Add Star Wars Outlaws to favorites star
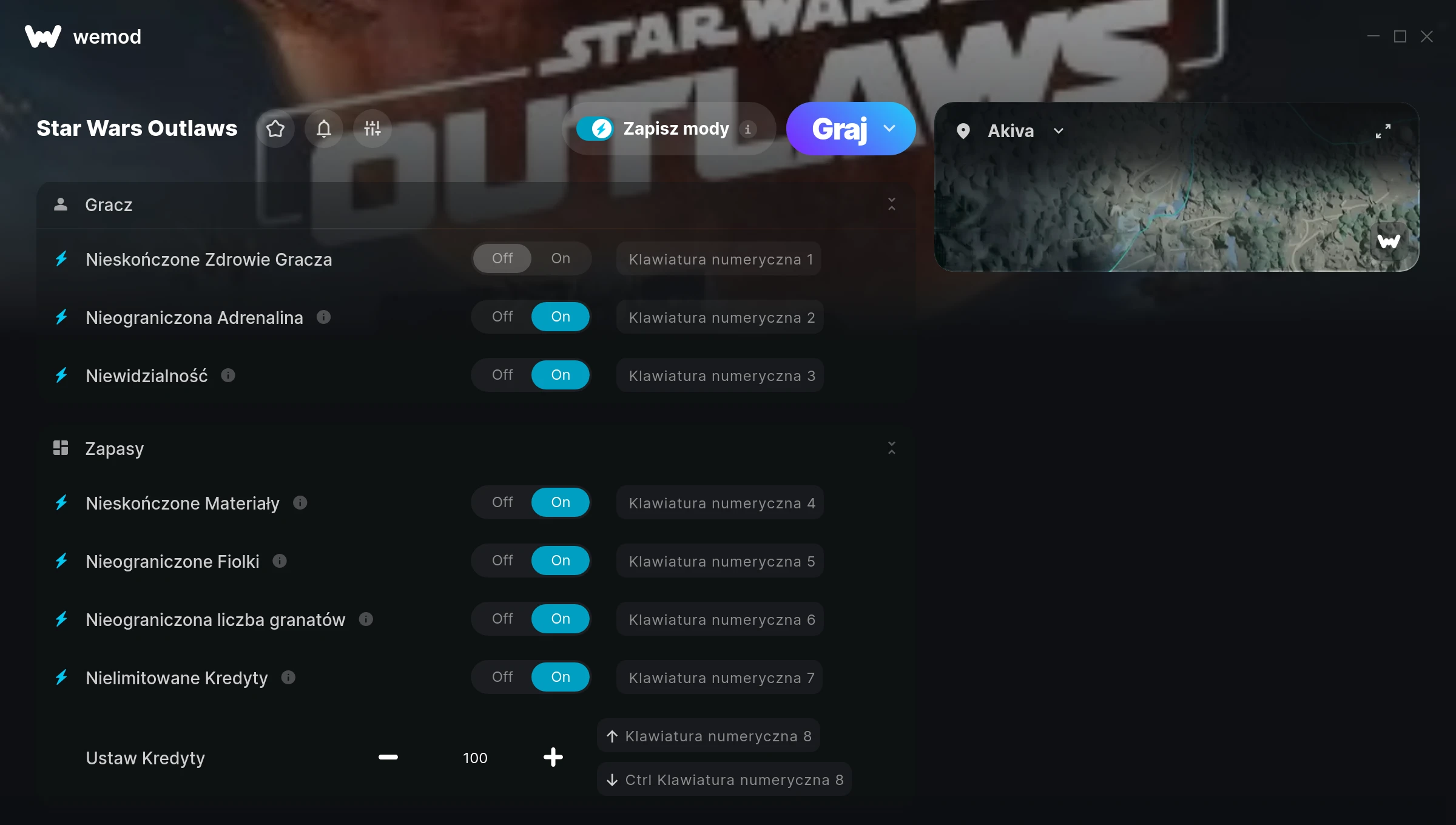 [x=275, y=129]
